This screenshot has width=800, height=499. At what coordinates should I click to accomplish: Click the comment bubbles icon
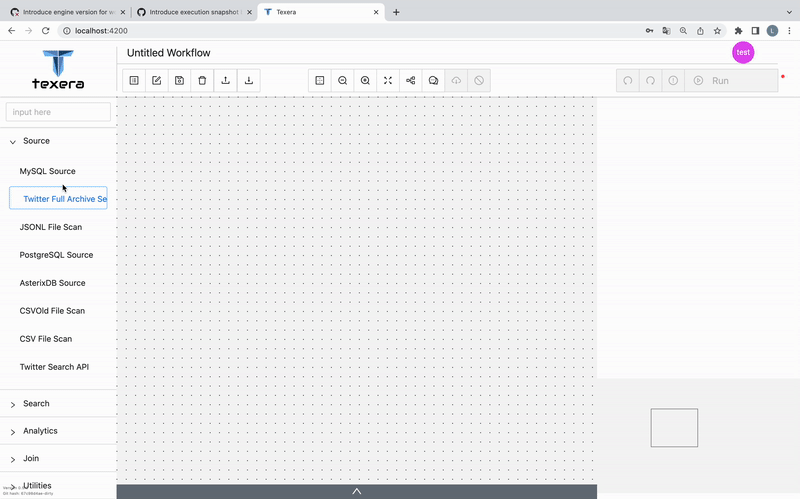[x=433, y=81]
